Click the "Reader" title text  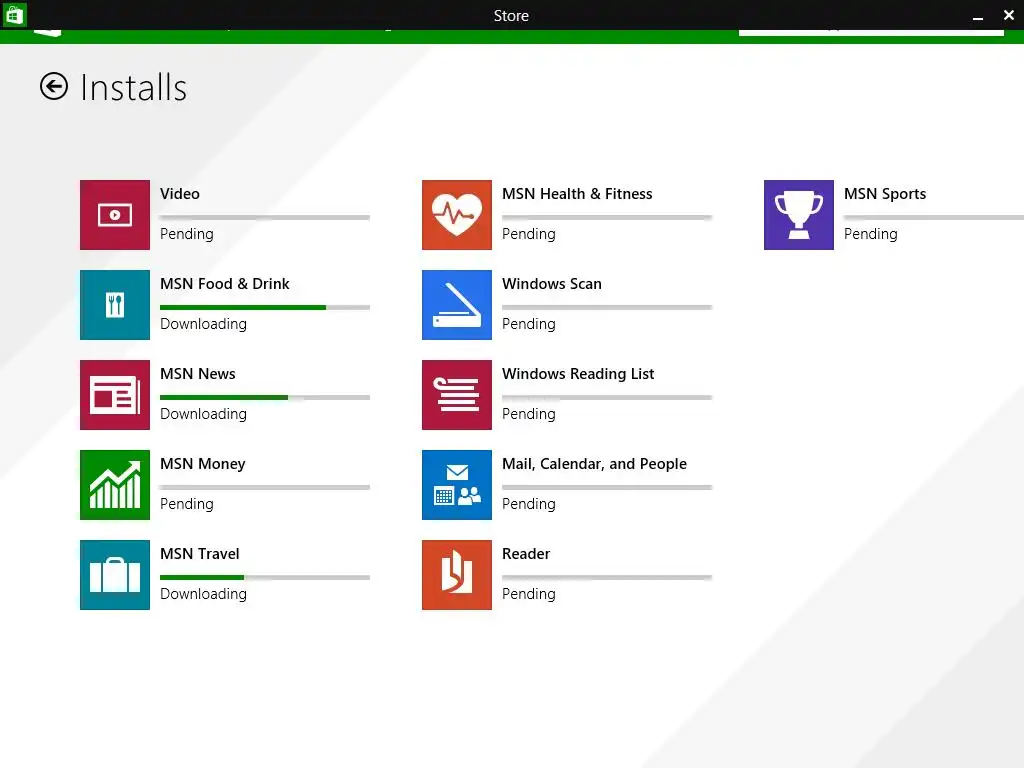(x=526, y=554)
